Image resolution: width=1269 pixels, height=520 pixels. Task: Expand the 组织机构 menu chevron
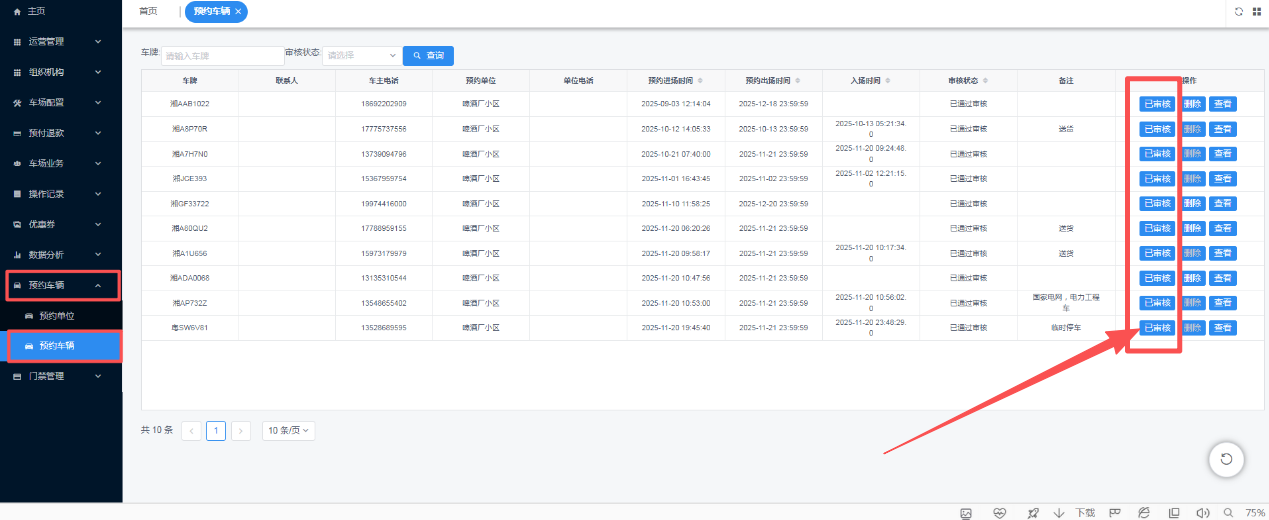(98, 72)
